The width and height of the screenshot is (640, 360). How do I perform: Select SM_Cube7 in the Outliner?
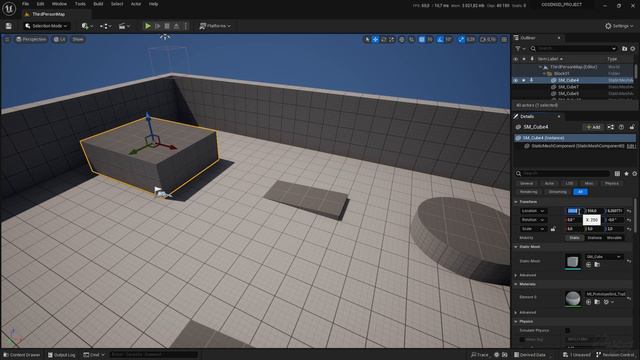pos(568,87)
